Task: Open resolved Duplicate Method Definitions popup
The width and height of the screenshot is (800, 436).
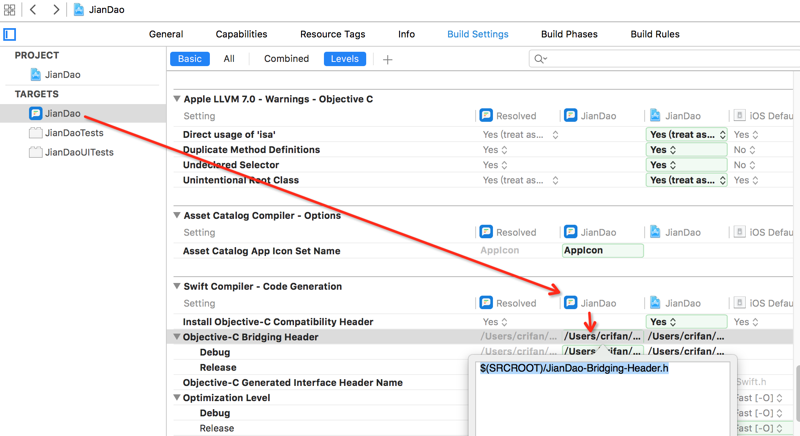Action: click(x=495, y=150)
